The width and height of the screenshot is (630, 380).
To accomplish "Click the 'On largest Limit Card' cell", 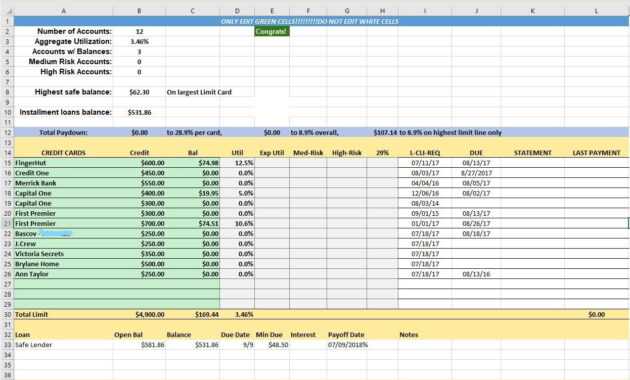I will pos(199,92).
